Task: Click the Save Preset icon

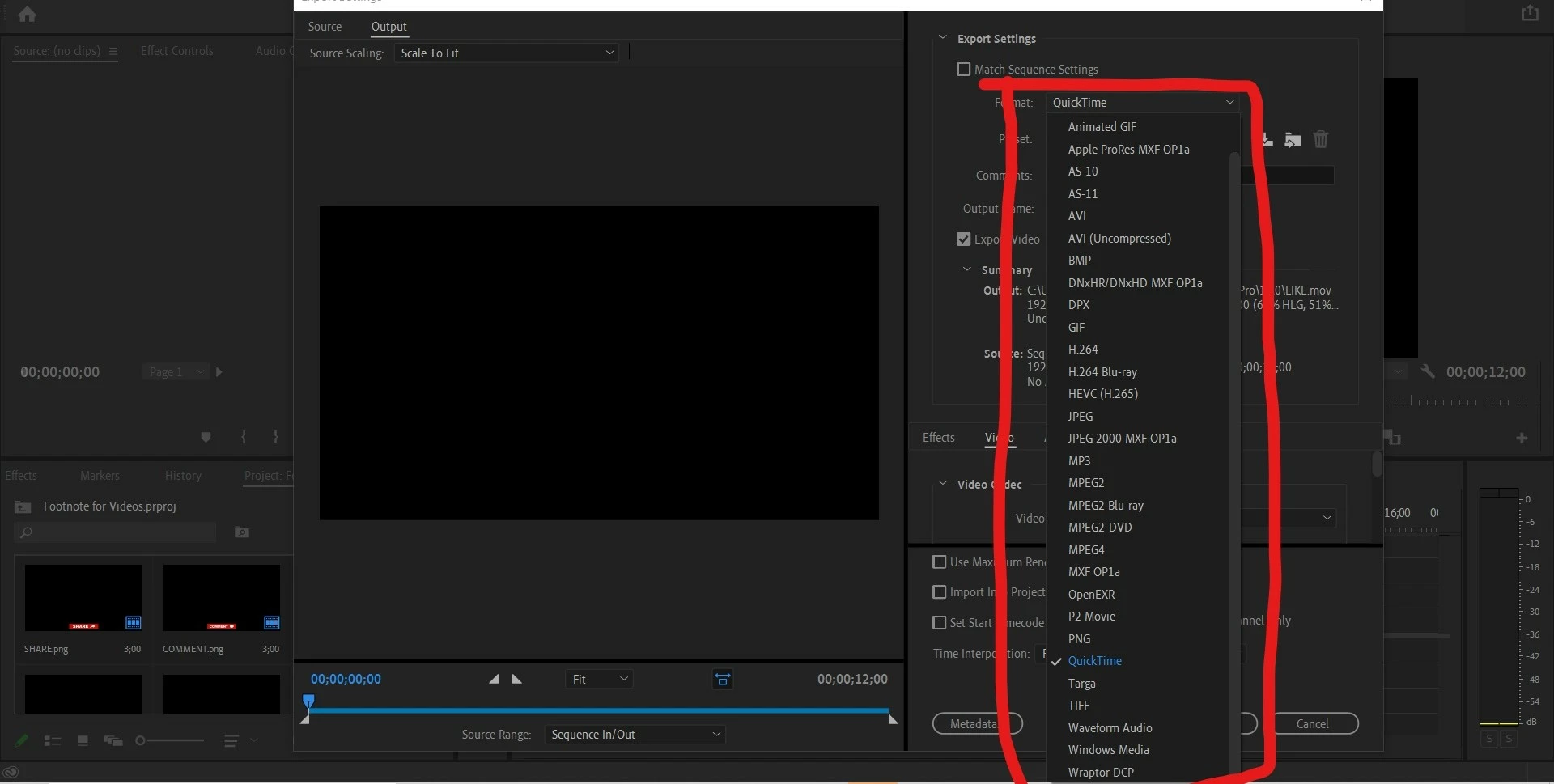Action: pyautogui.click(x=1267, y=140)
